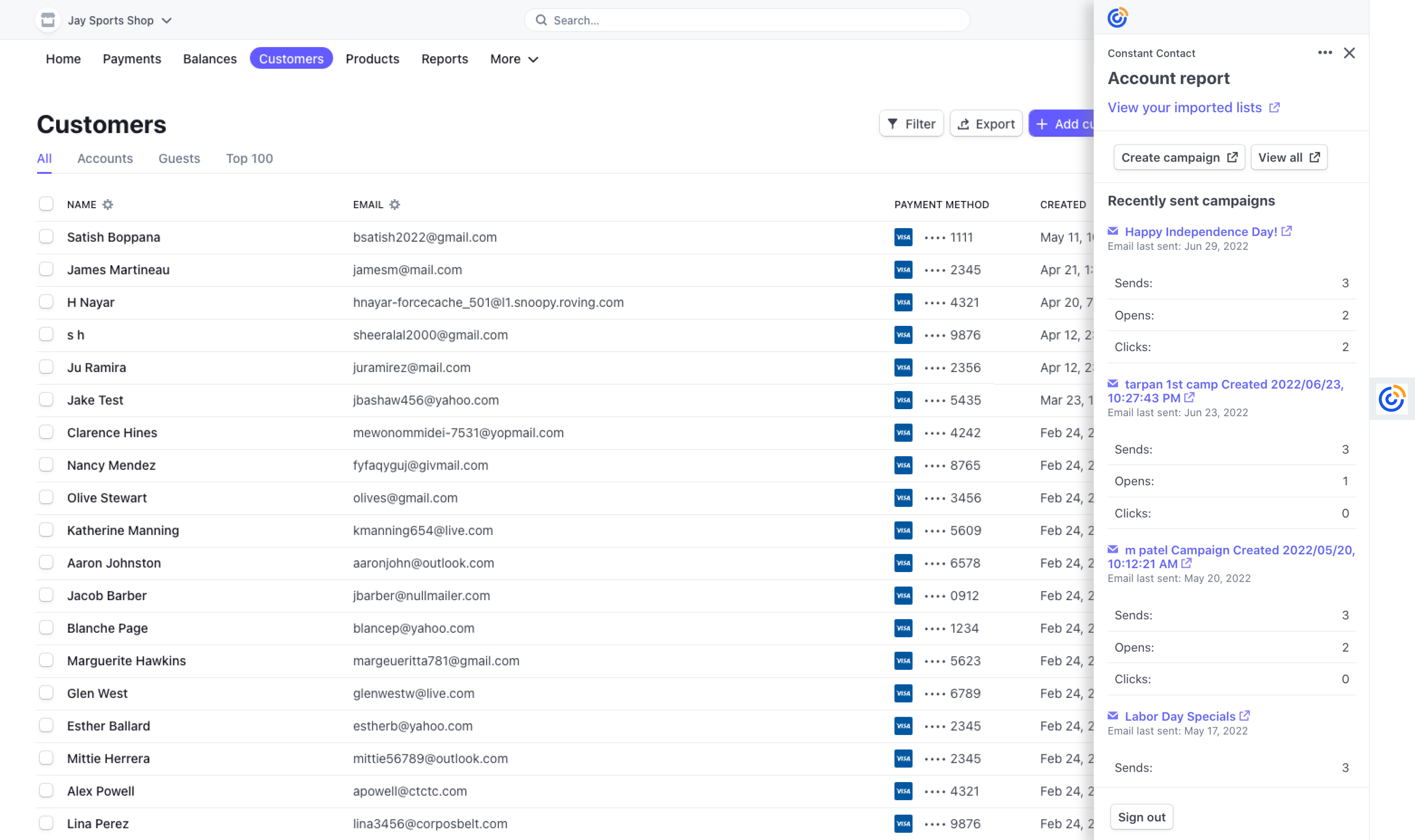This screenshot has height=840, width=1415.
Task: Click inside the Search field
Action: click(747, 20)
